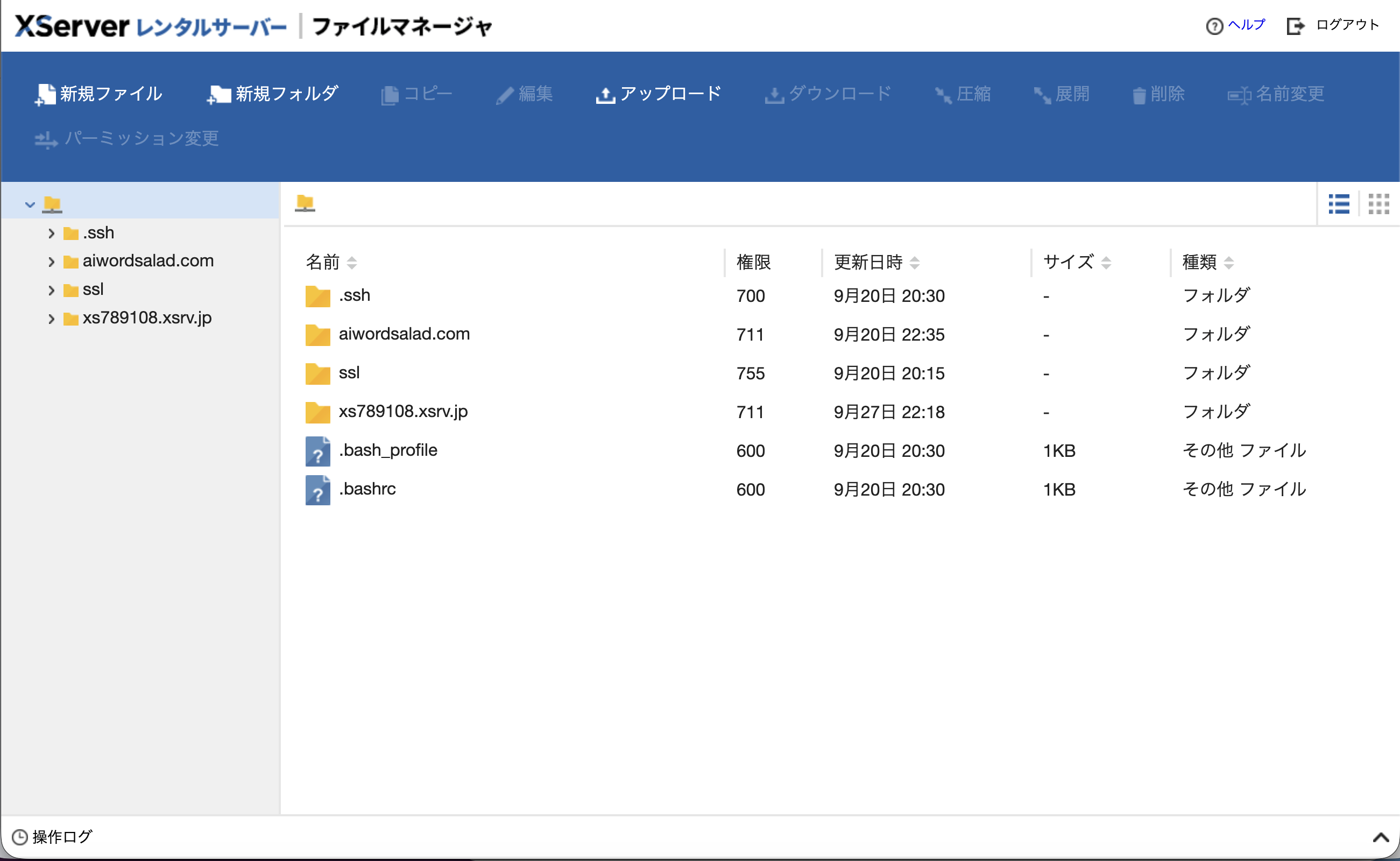Expand the aiwordsalad.com tree folder
The width and height of the screenshot is (1400, 861).
[x=51, y=262]
